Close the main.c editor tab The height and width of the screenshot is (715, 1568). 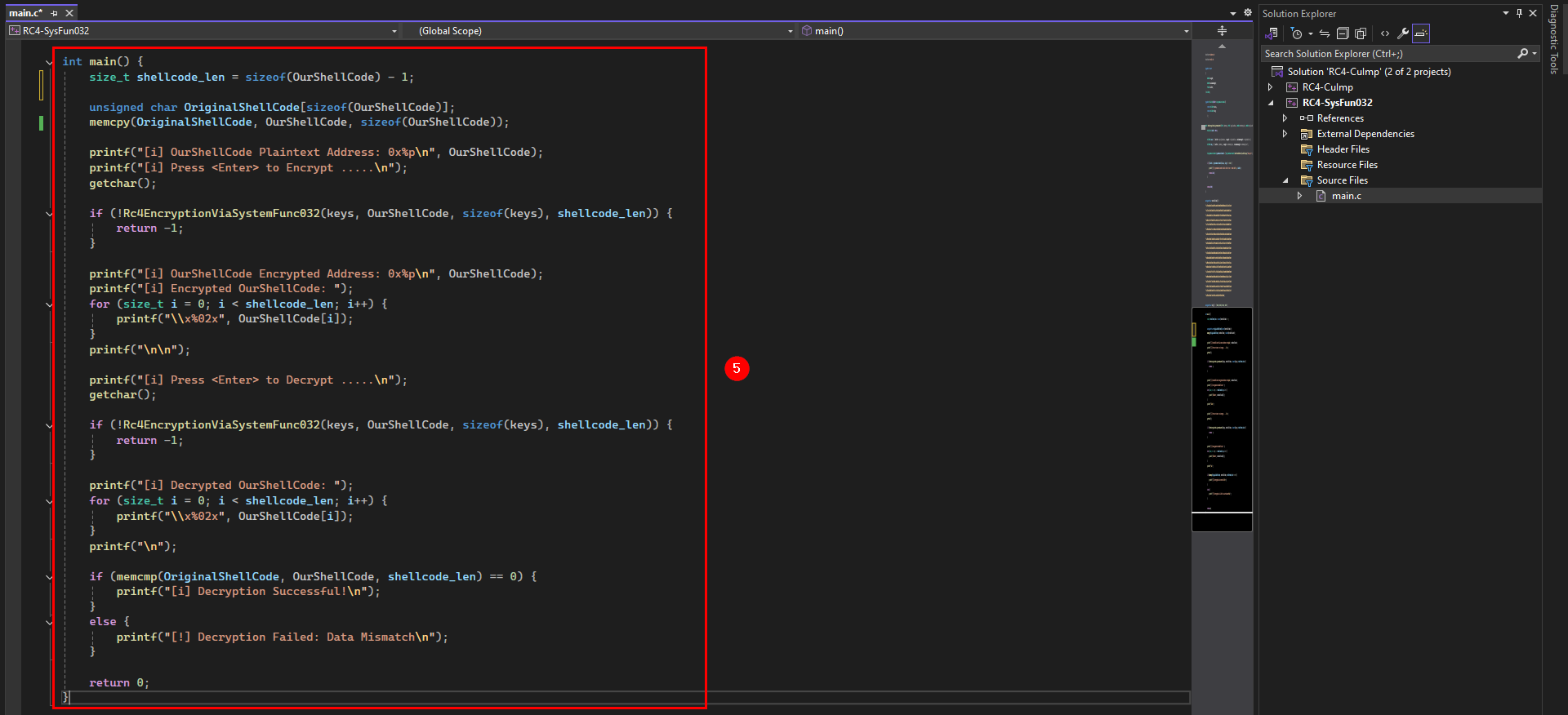pyautogui.click(x=69, y=13)
